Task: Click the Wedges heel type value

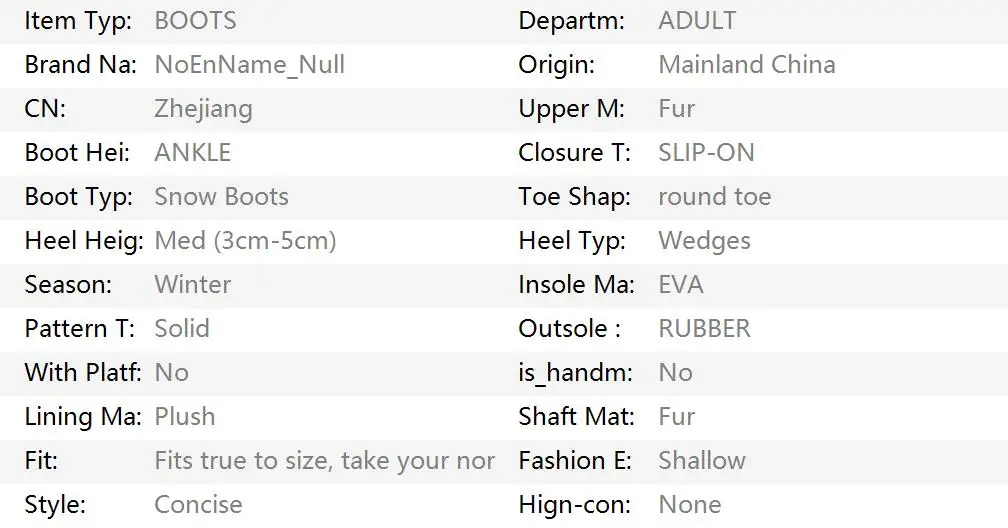Action: (704, 241)
